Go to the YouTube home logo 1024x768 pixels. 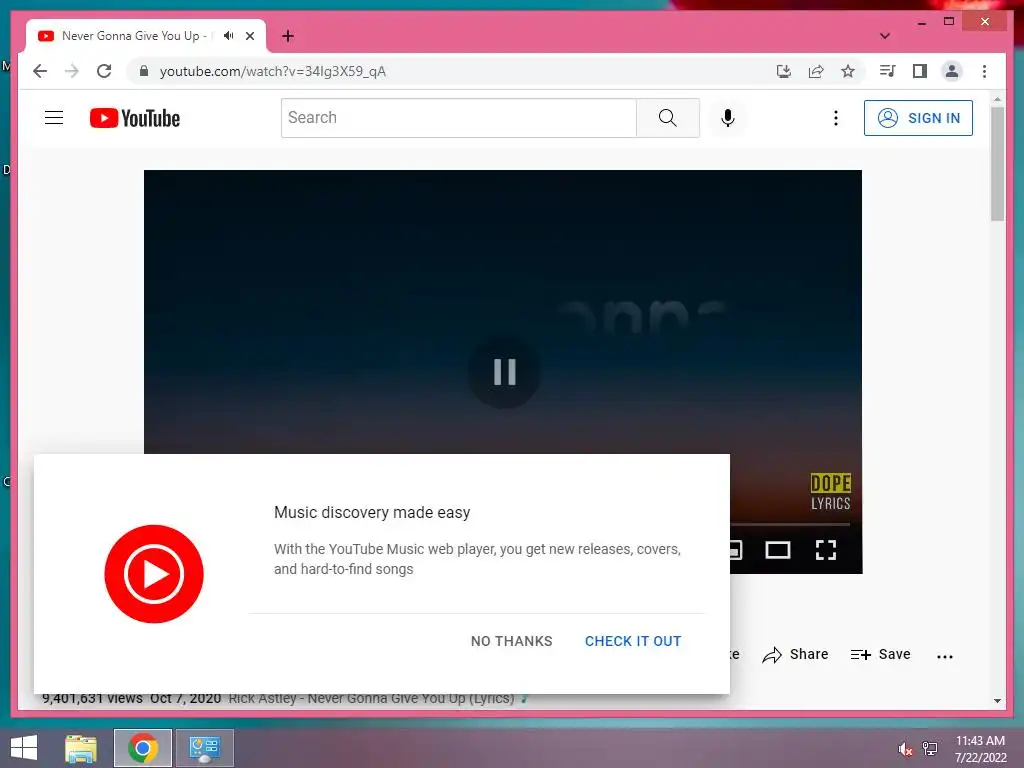pos(135,118)
